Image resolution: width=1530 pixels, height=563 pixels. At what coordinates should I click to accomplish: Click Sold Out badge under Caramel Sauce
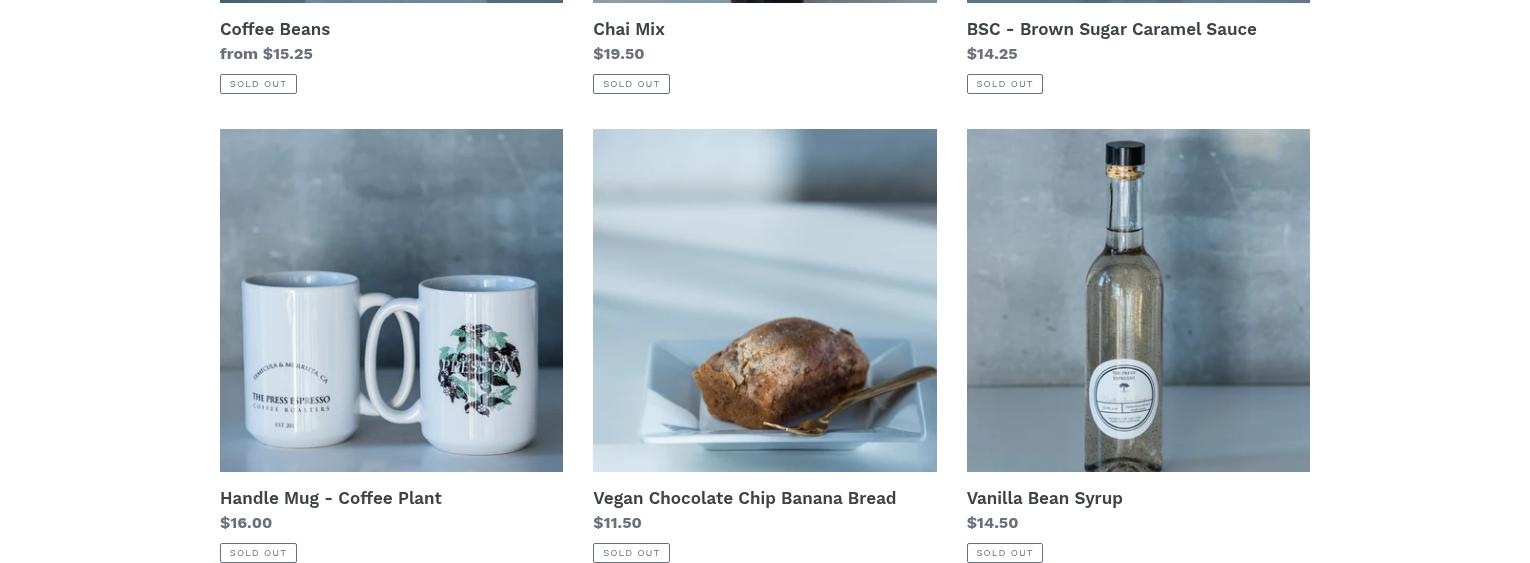1005,84
